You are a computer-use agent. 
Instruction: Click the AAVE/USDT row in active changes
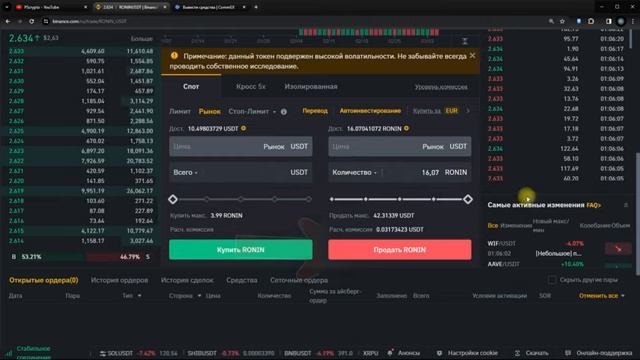pos(559,264)
